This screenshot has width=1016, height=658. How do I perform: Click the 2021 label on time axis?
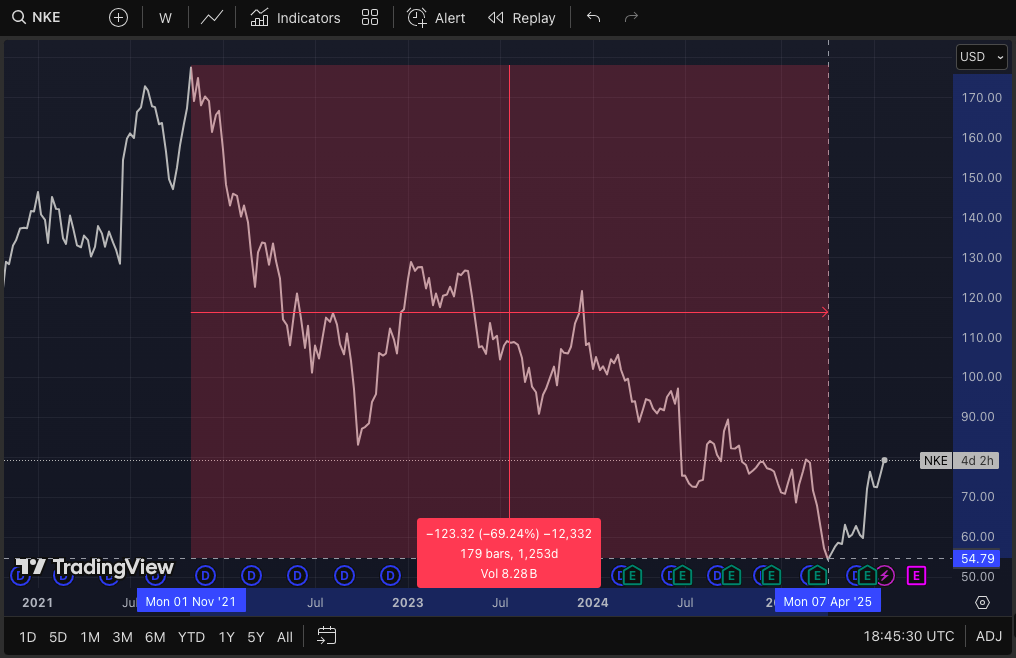pos(38,603)
